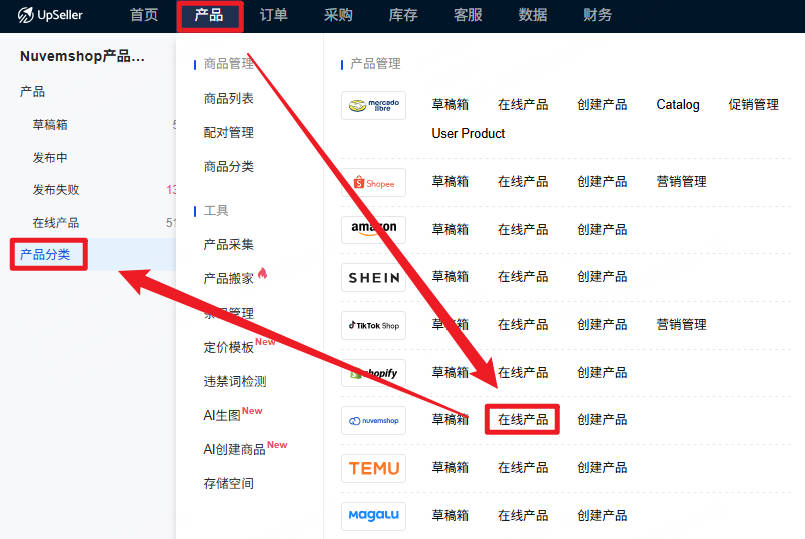Click the Magalu platform logo
805x539 pixels.
(373, 515)
